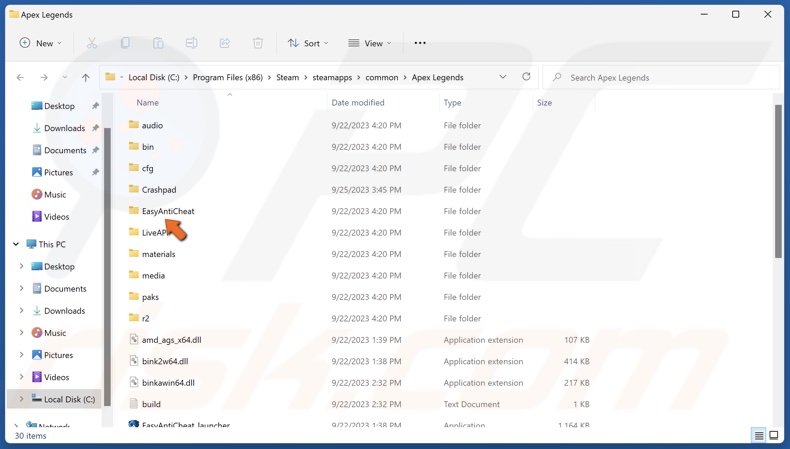Select Local Disk (C:) in navigation pane
The width and height of the screenshot is (790, 449).
(69, 399)
